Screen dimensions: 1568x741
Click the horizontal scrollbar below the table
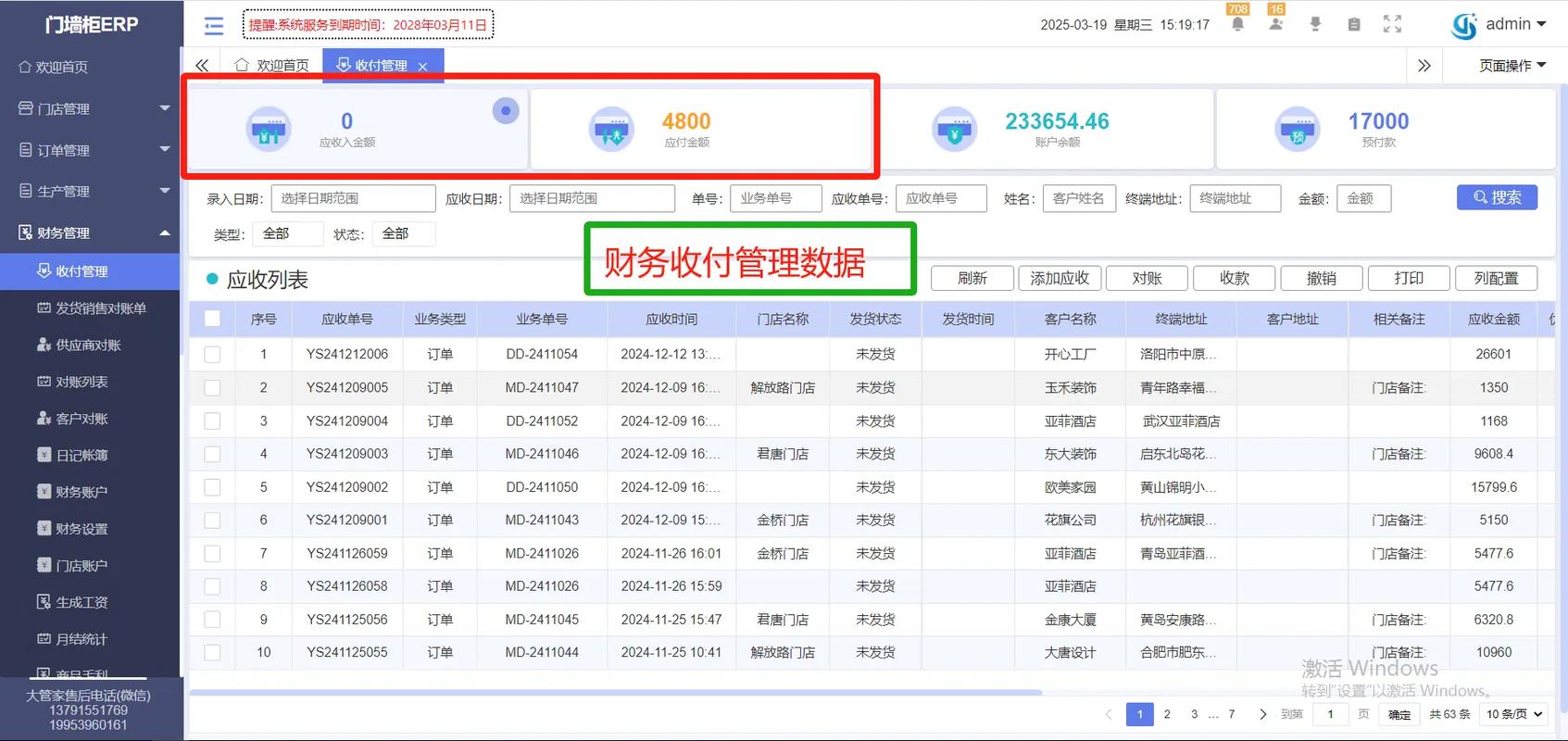click(x=616, y=692)
